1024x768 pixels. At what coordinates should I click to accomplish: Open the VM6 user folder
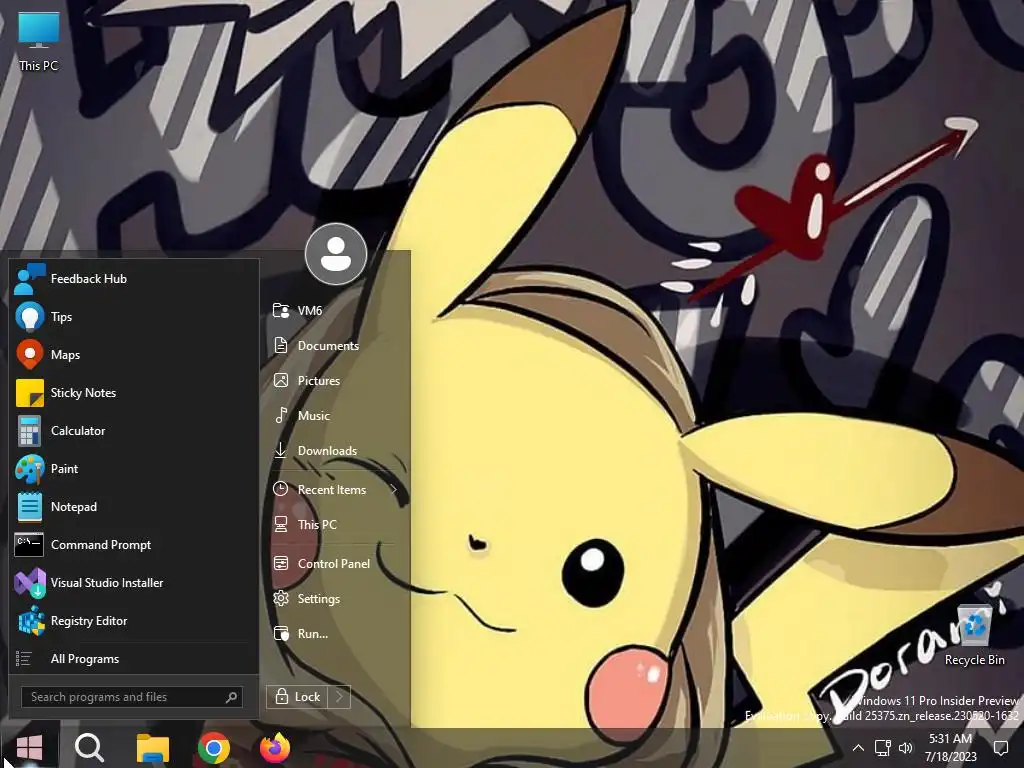pos(336,311)
